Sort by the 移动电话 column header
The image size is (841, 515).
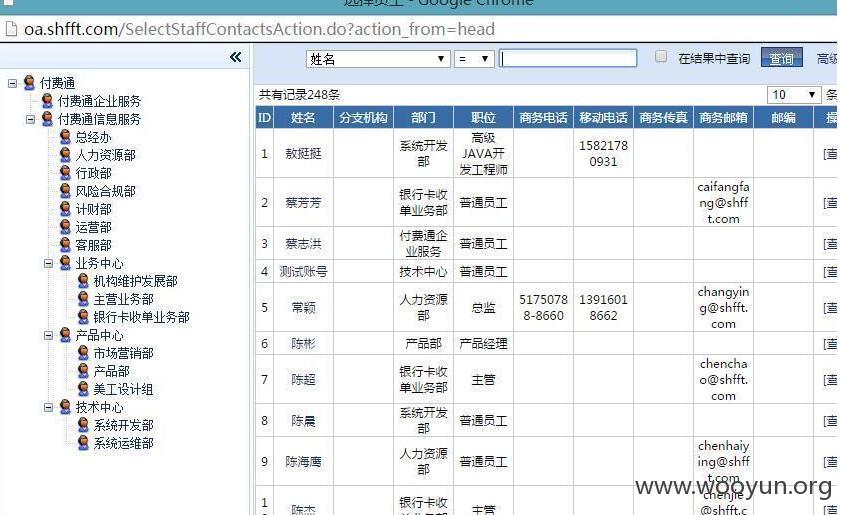pyautogui.click(x=603, y=117)
